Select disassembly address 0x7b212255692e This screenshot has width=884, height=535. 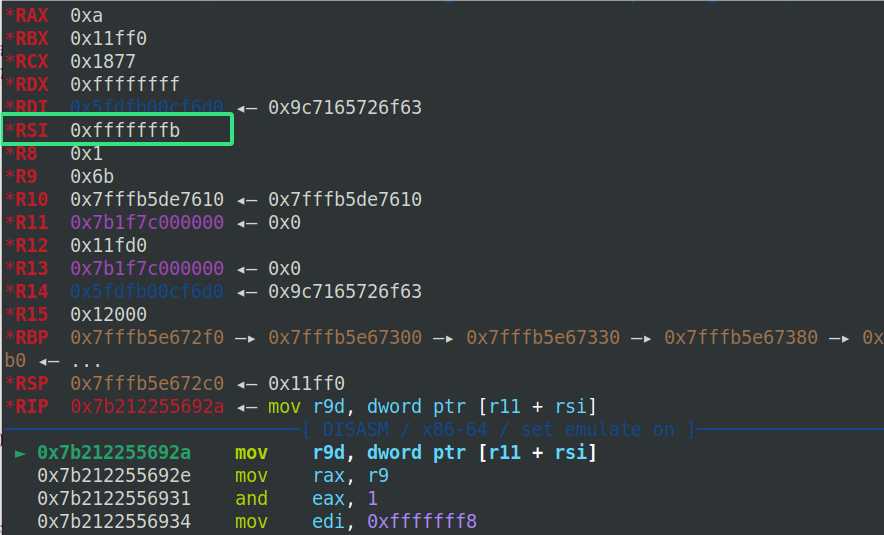pos(114,476)
